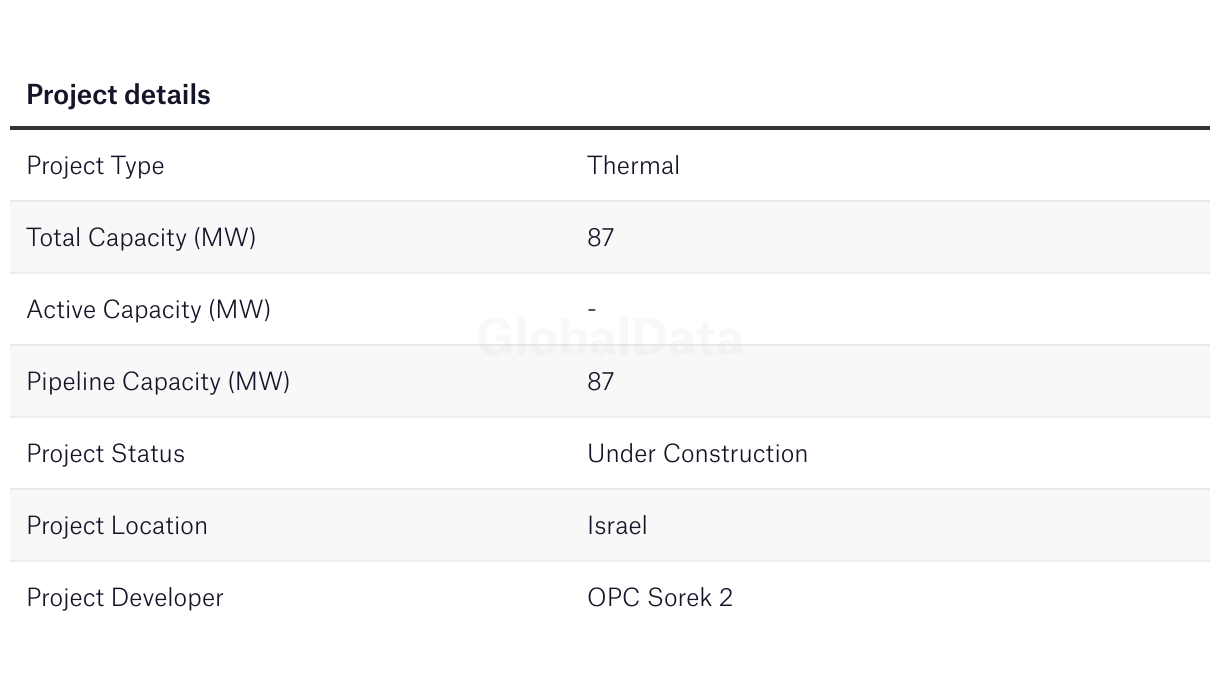Image resolution: width=1220 pixels, height=674 pixels.
Task: Select the Active Capacity (MW) label
Action: click(x=148, y=310)
